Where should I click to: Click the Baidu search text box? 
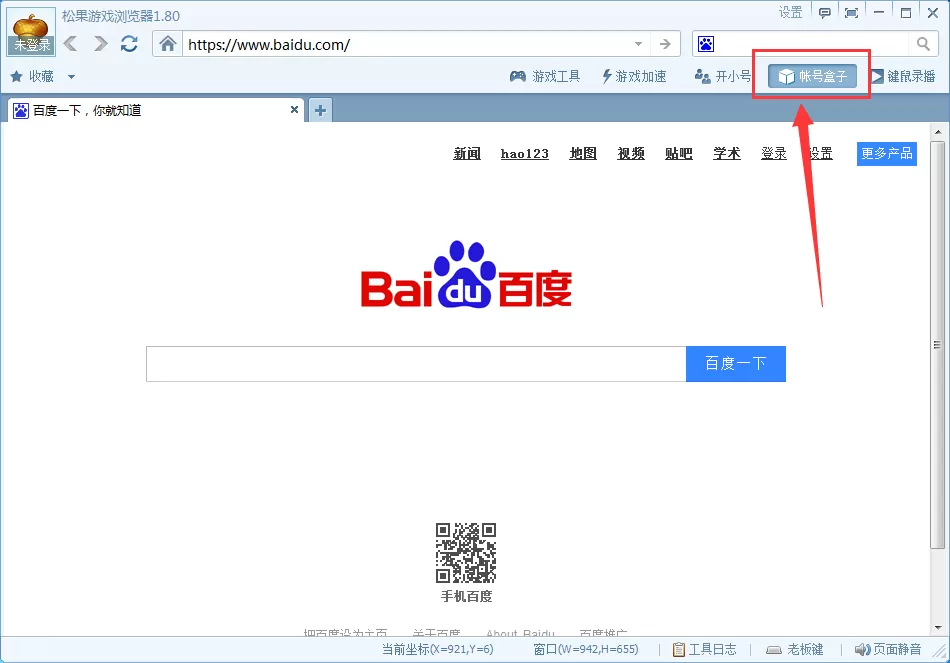[x=416, y=364]
